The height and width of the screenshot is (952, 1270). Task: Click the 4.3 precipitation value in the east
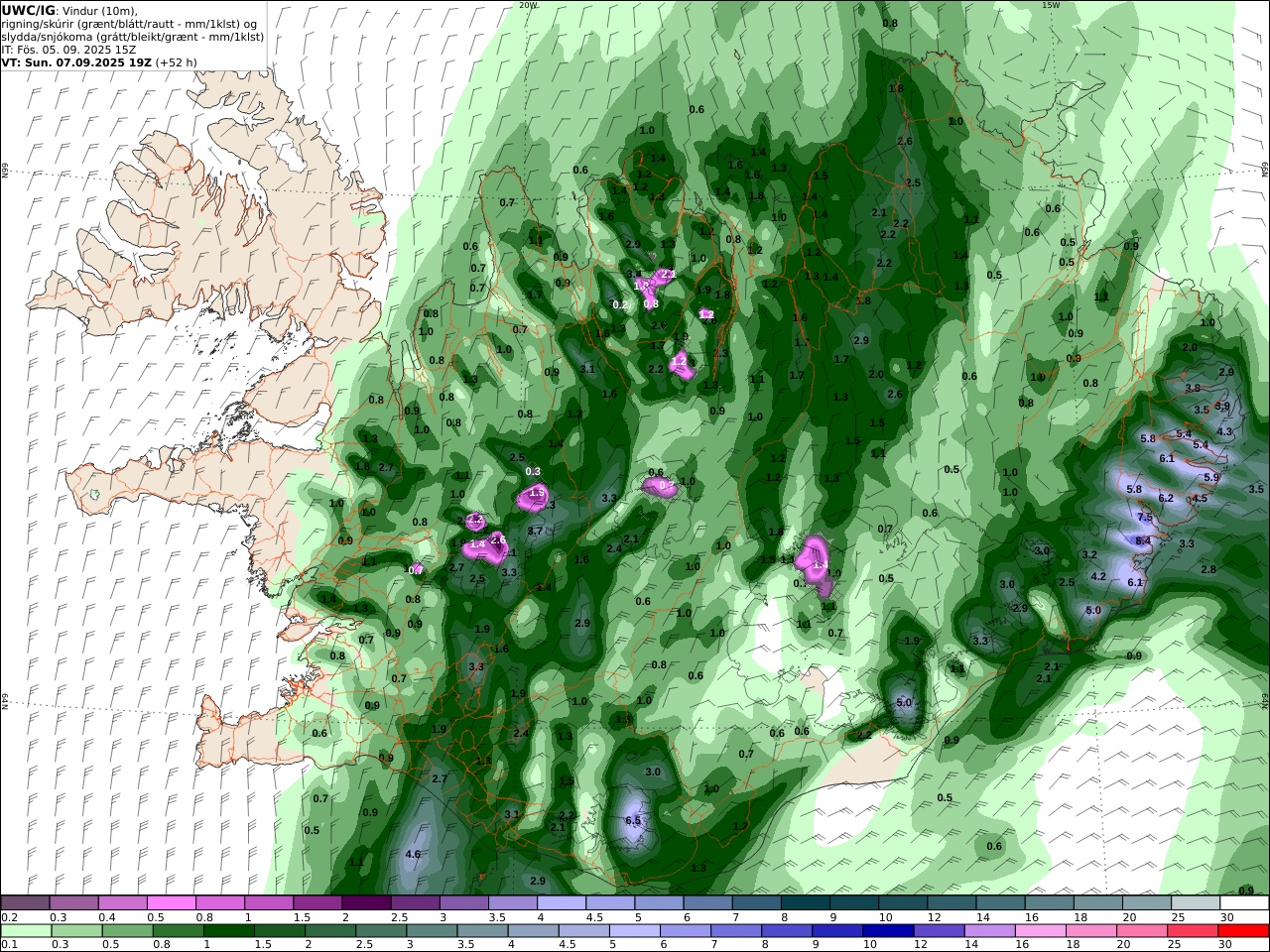click(x=1224, y=431)
